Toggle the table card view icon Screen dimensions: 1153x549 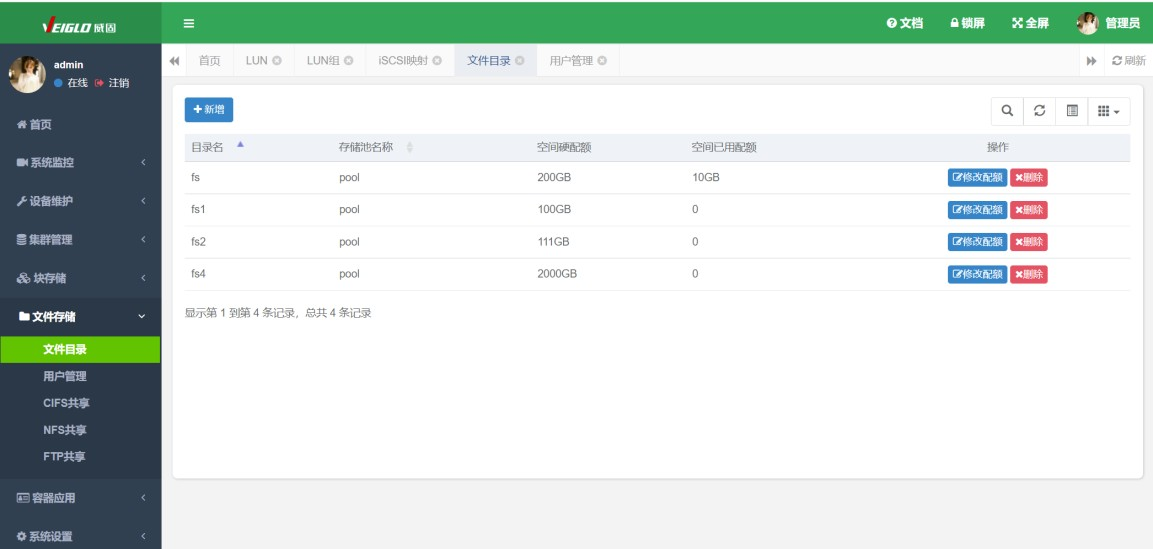pyautogui.click(x=1071, y=111)
